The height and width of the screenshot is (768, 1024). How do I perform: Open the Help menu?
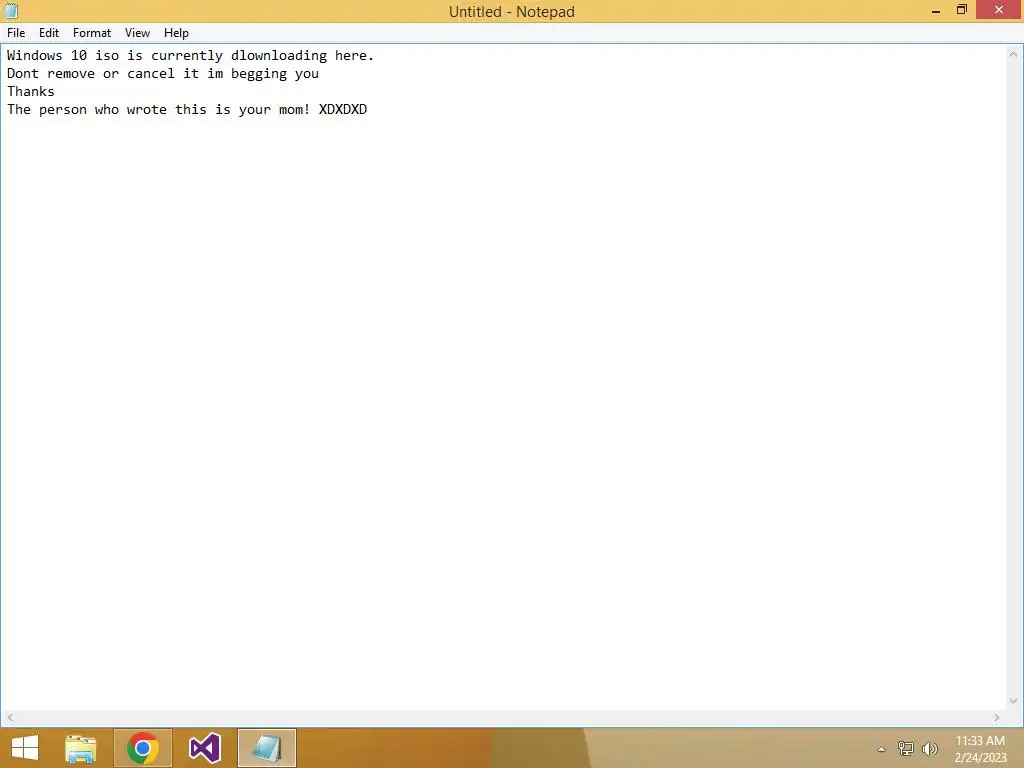[176, 33]
